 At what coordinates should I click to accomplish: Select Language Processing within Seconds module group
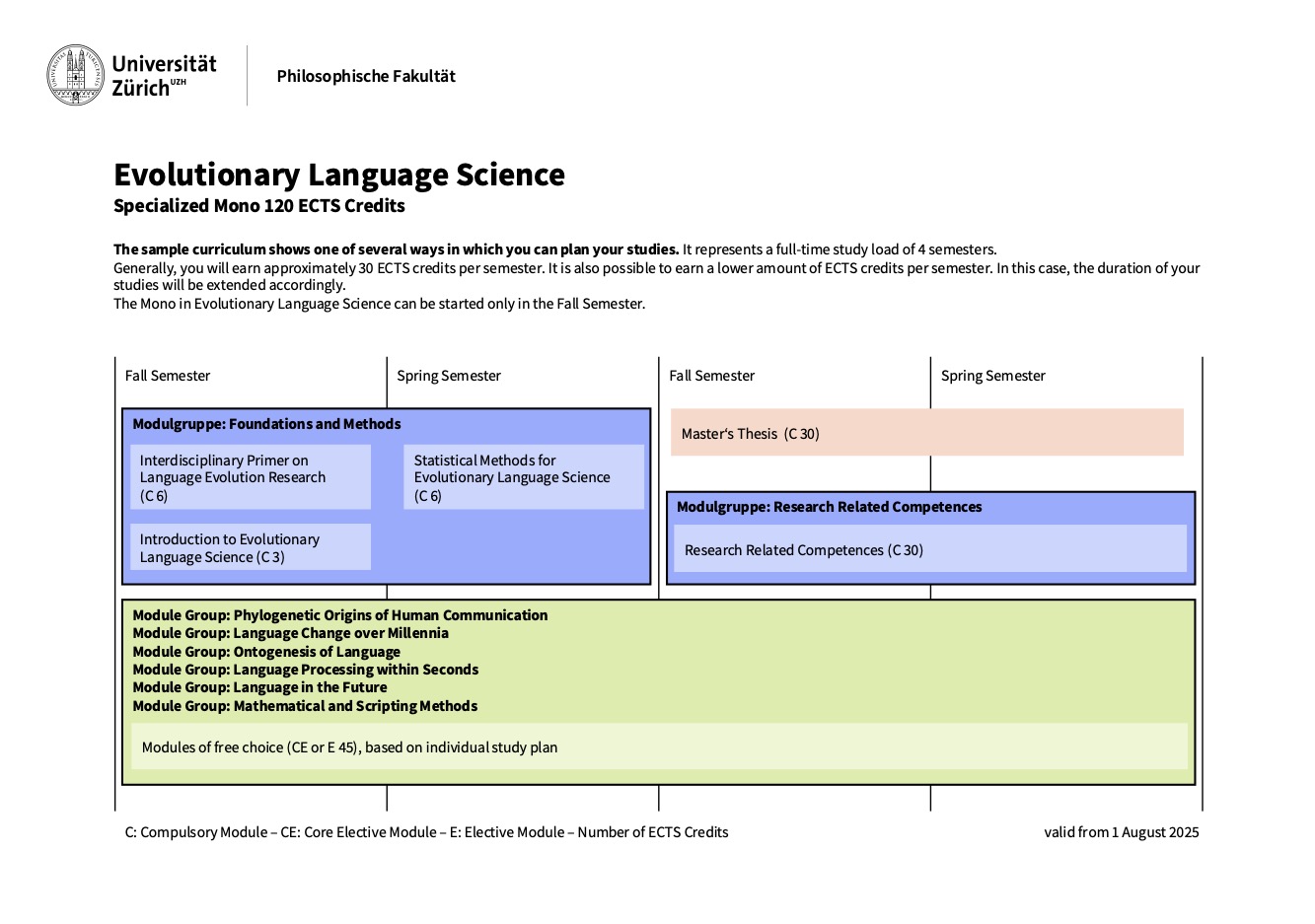(305, 670)
